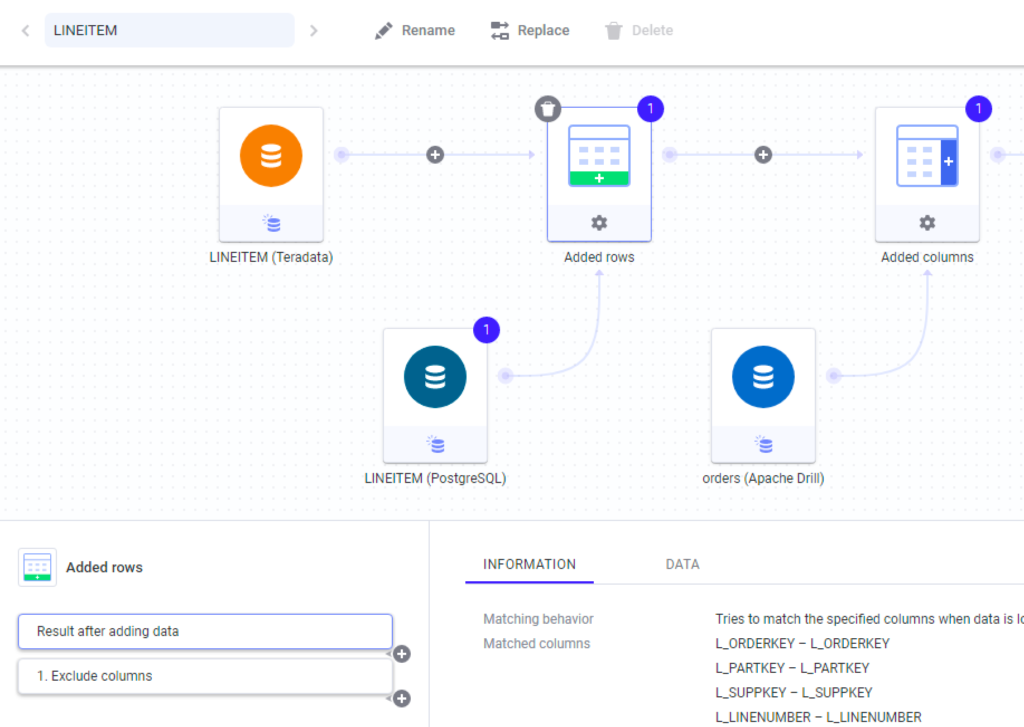Switch to the DATA tab

(682, 564)
